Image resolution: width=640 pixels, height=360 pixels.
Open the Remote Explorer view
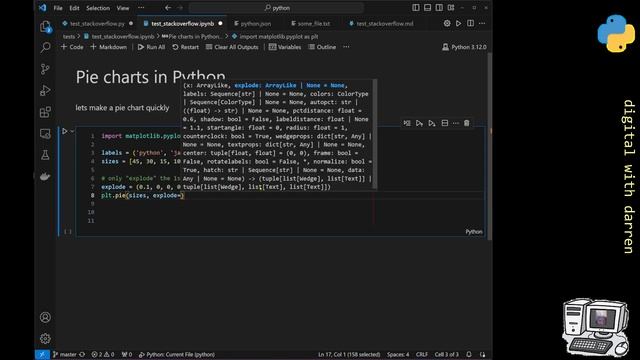click(45, 133)
